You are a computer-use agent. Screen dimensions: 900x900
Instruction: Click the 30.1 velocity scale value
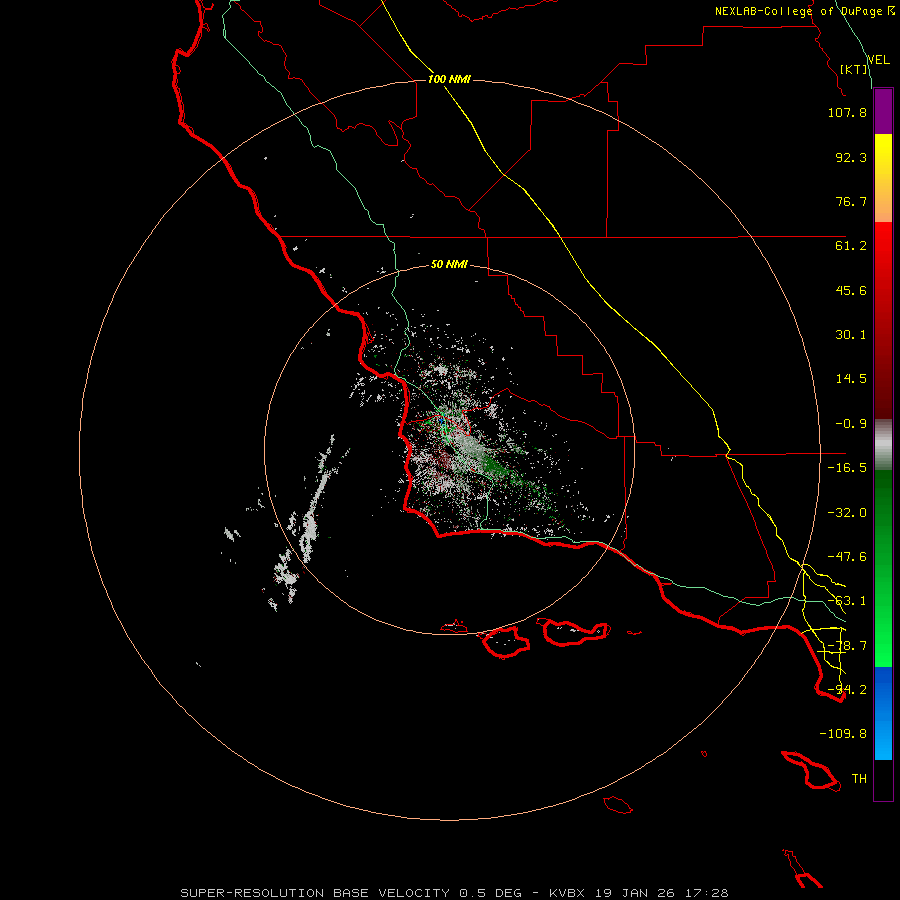pos(851,335)
